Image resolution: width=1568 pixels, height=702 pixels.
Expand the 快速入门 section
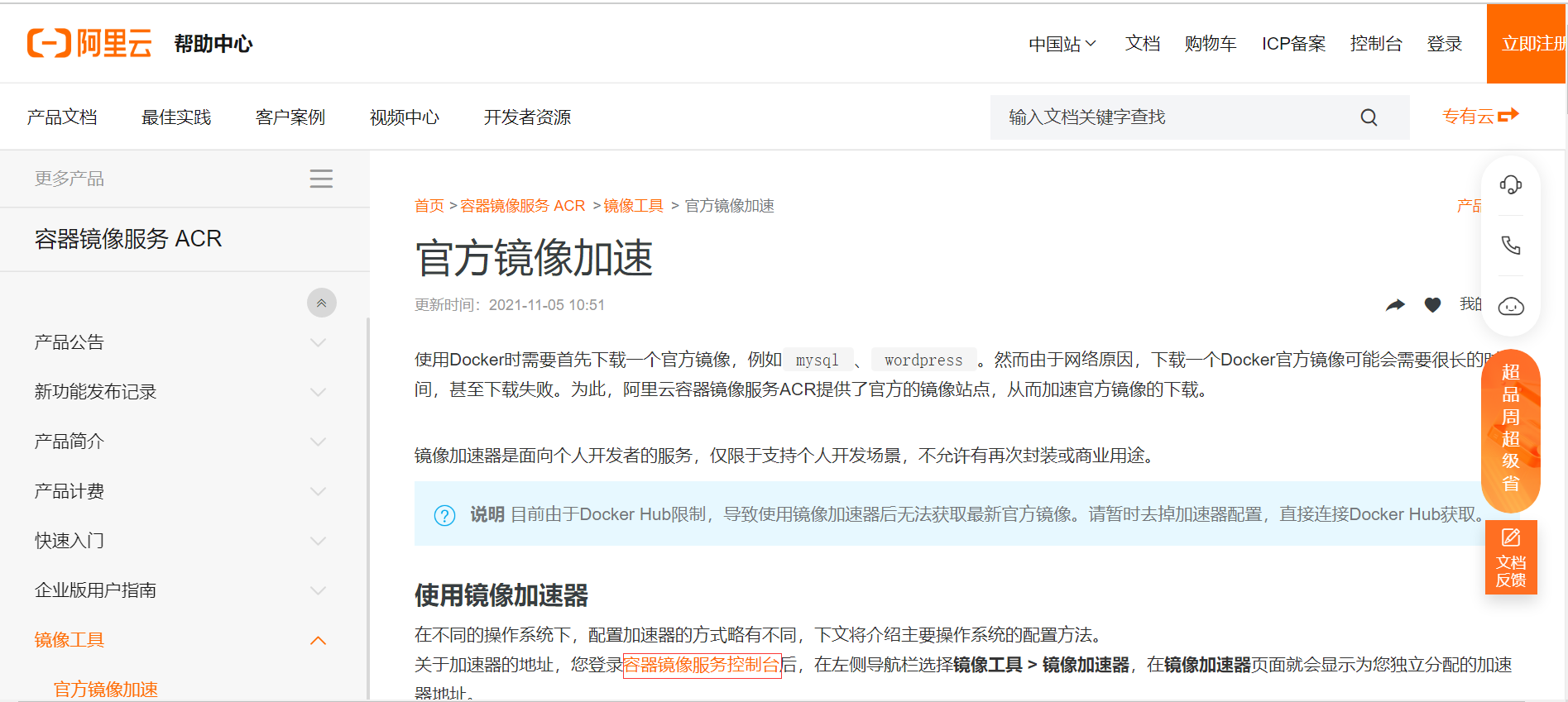click(x=318, y=541)
